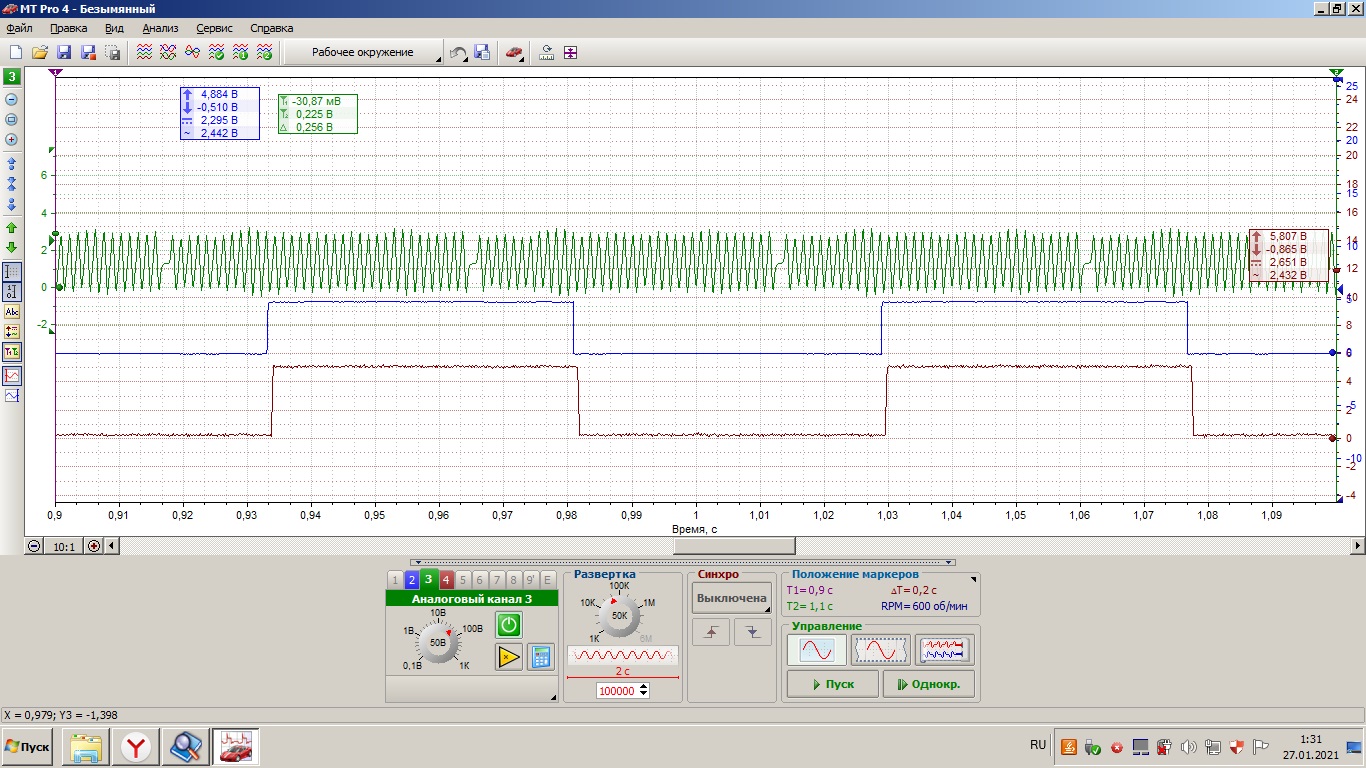Image resolution: width=1366 pixels, height=768 pixels.
Task: Toggle channel 3 power button
Action: tap(509, 625)
